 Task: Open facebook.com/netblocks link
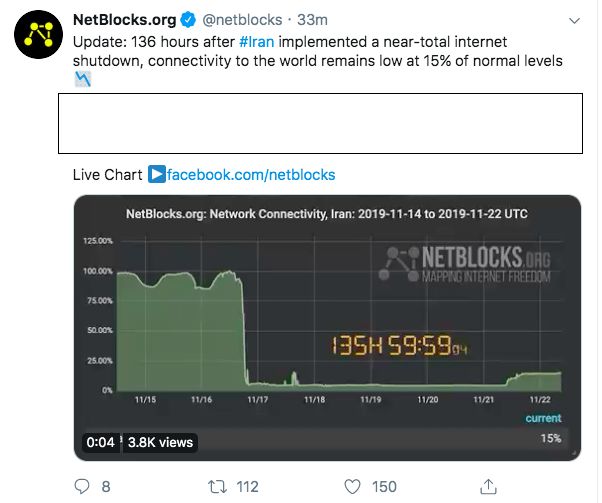click(x=251, y=175)
